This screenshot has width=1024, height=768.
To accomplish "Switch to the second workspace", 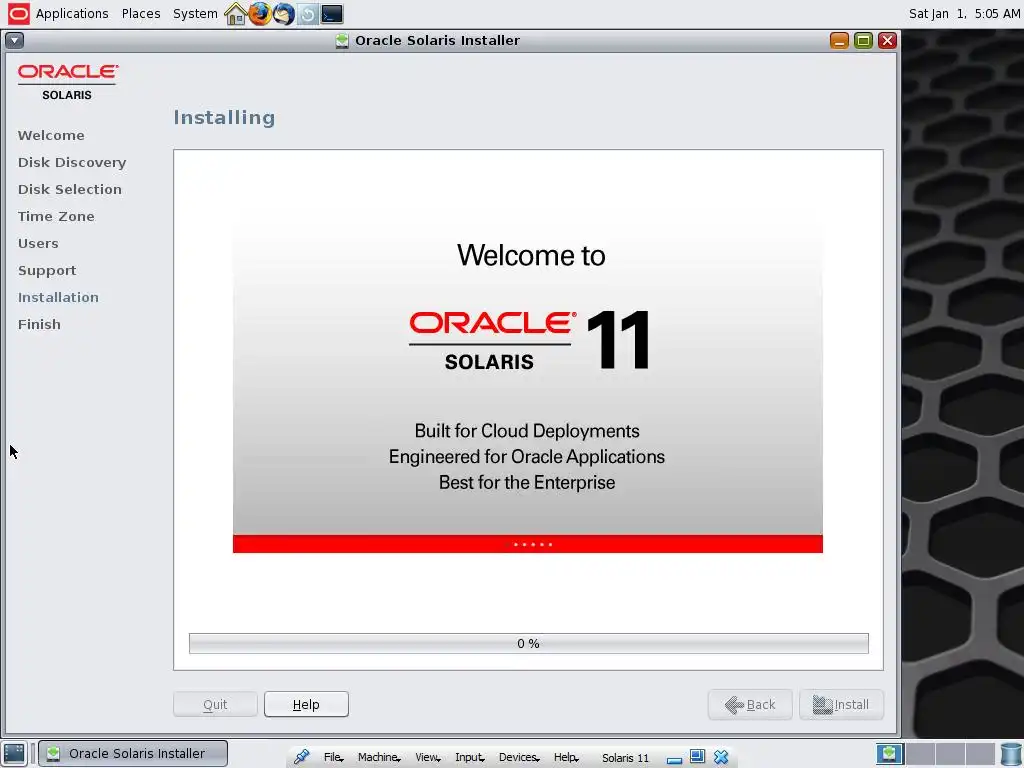I will tap(920, 753).
